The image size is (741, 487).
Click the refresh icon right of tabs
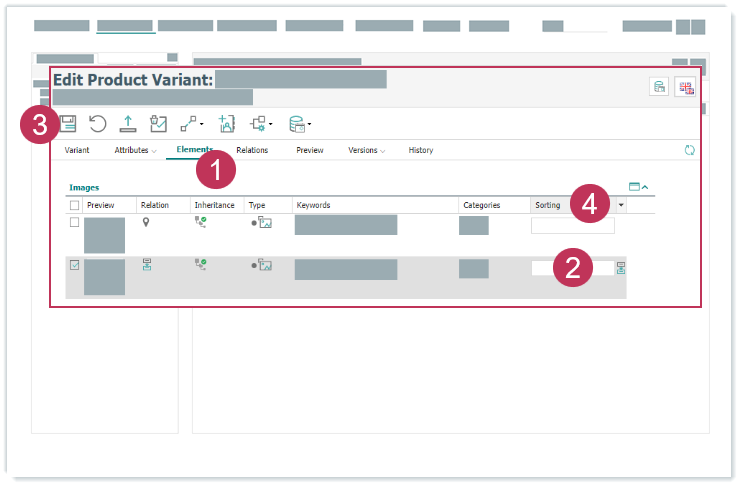[689, 150]
